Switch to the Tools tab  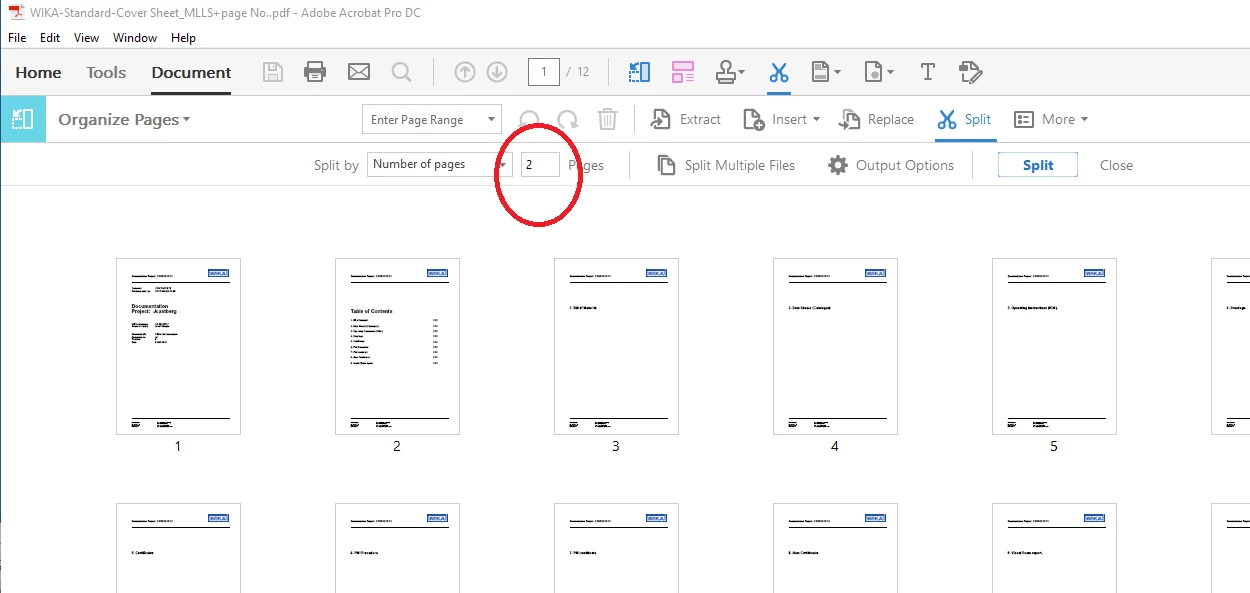point(106,72)
